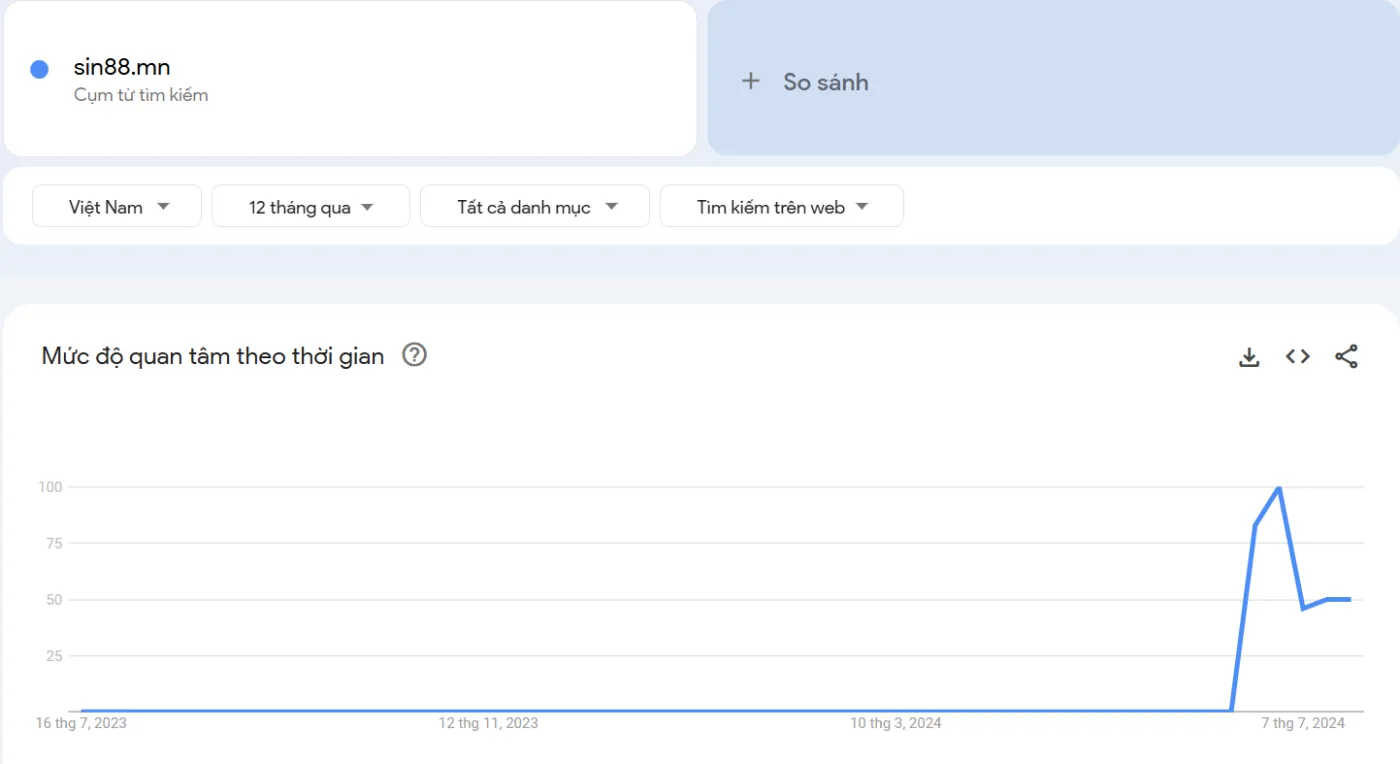Viewport: 1400px width, 764px height.
Task: Open the embed code icon
Action: point(1298,356)
